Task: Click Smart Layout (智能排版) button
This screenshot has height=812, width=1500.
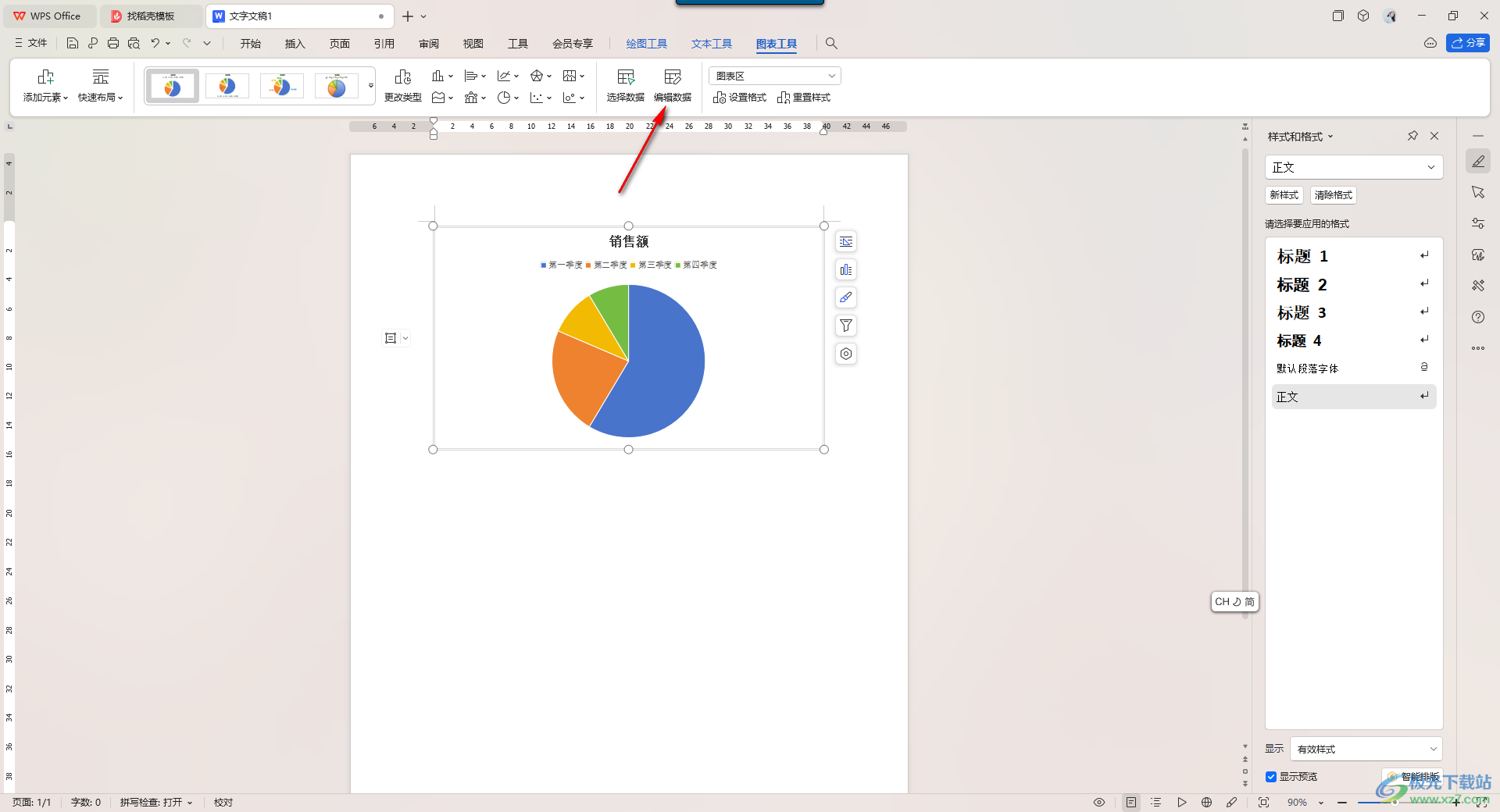Action: (1412, 777)
